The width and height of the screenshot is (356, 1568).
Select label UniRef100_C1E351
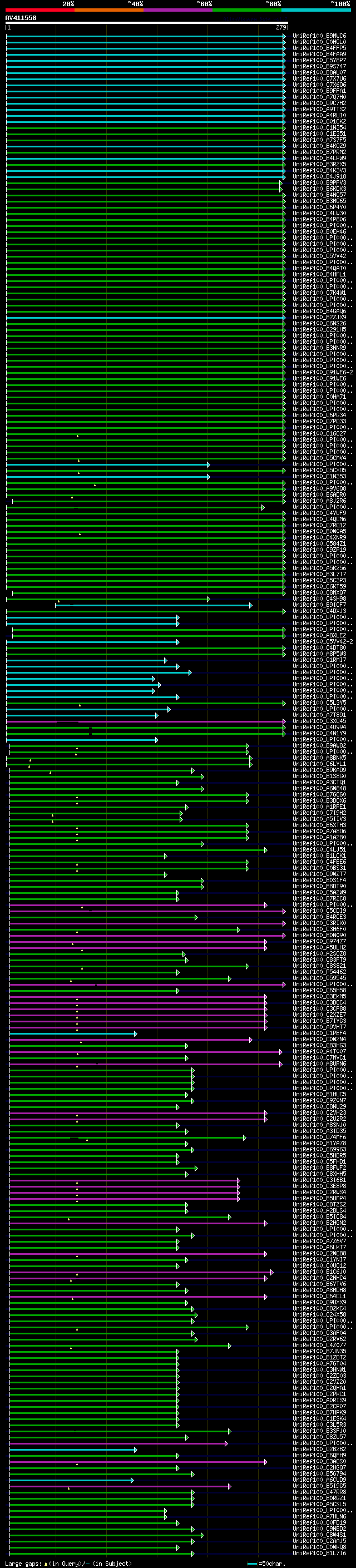click(x=319, y=133)
